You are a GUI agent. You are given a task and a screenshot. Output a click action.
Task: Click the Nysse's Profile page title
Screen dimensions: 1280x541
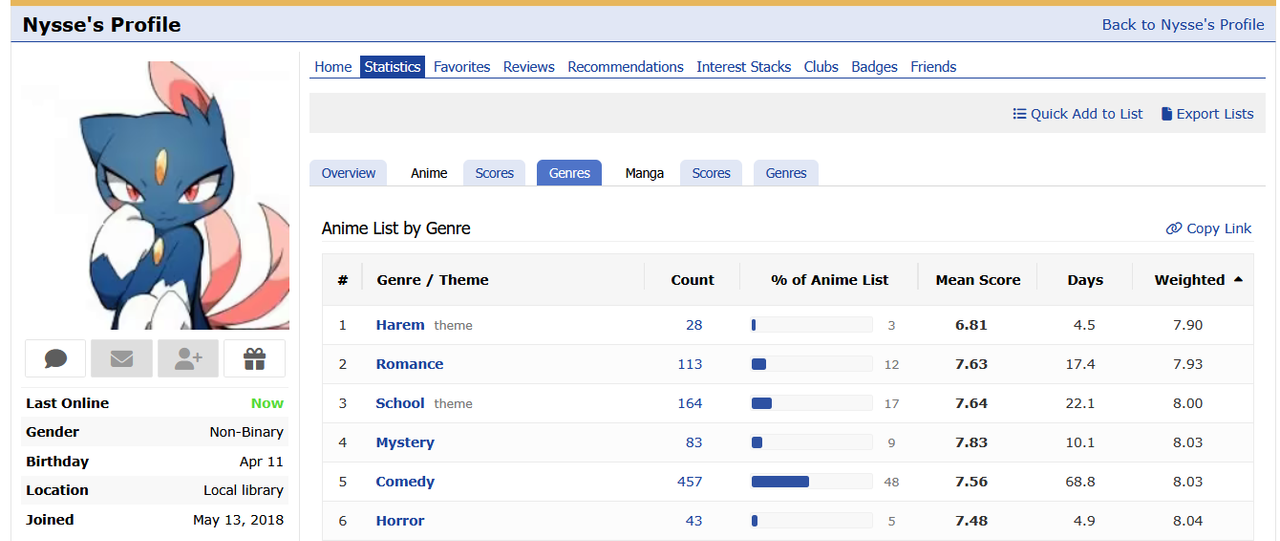pyautogui.click(x=102, y=25)
